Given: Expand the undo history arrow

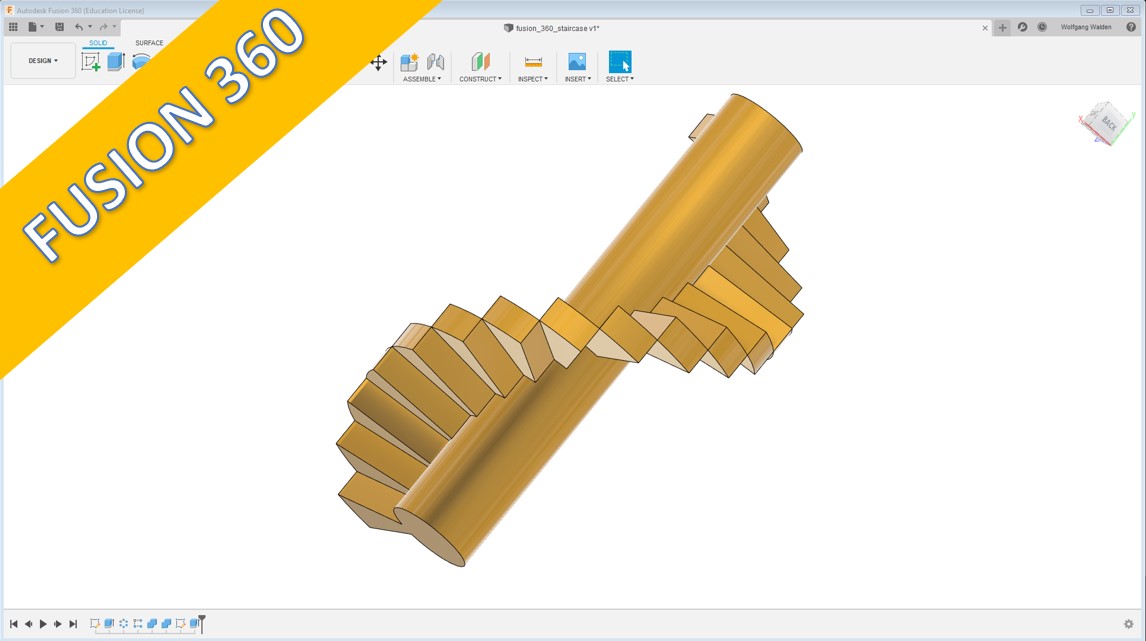Looking at the screenshot, I should coord(90,27).
